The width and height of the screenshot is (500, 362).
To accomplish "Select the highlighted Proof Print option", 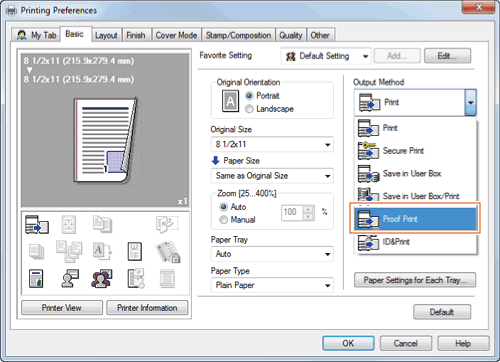I will (x=415, y=219).
